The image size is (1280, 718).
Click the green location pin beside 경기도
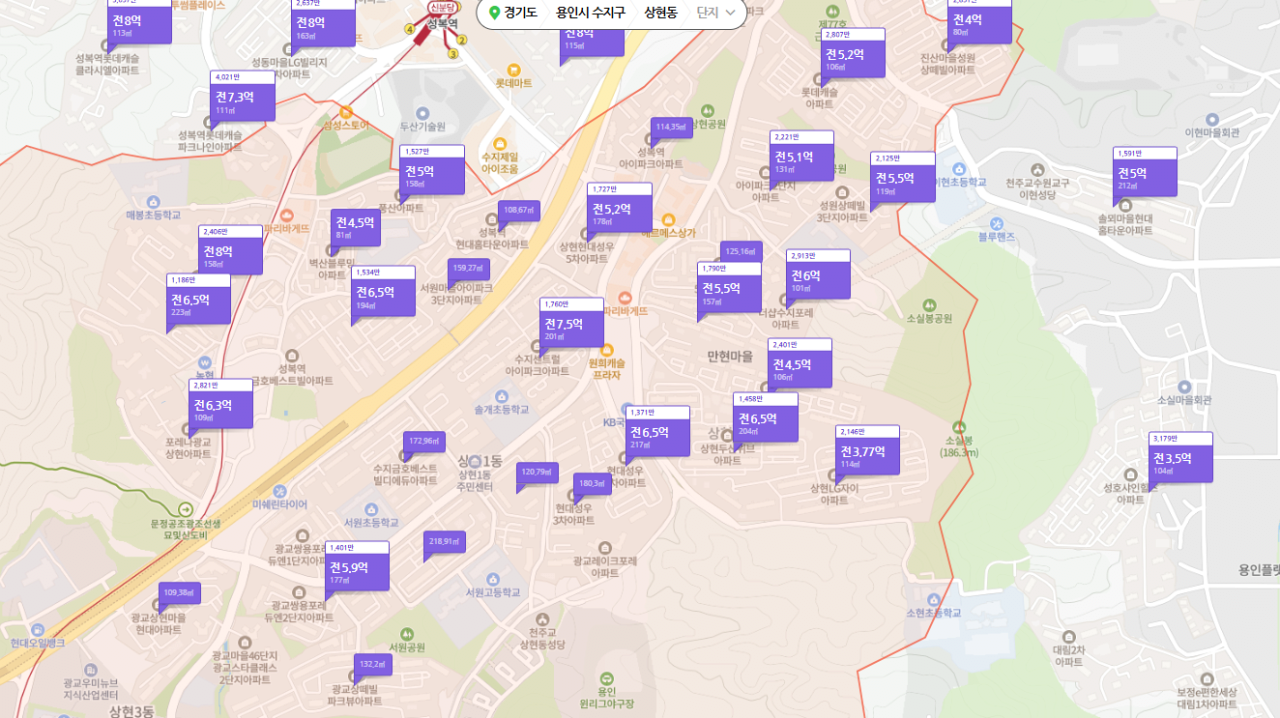(494, 13)
